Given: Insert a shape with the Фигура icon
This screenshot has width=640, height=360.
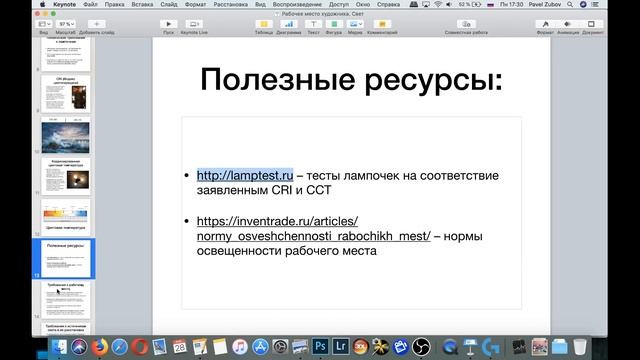Looking at the screenshot, I should click(334, 24).
